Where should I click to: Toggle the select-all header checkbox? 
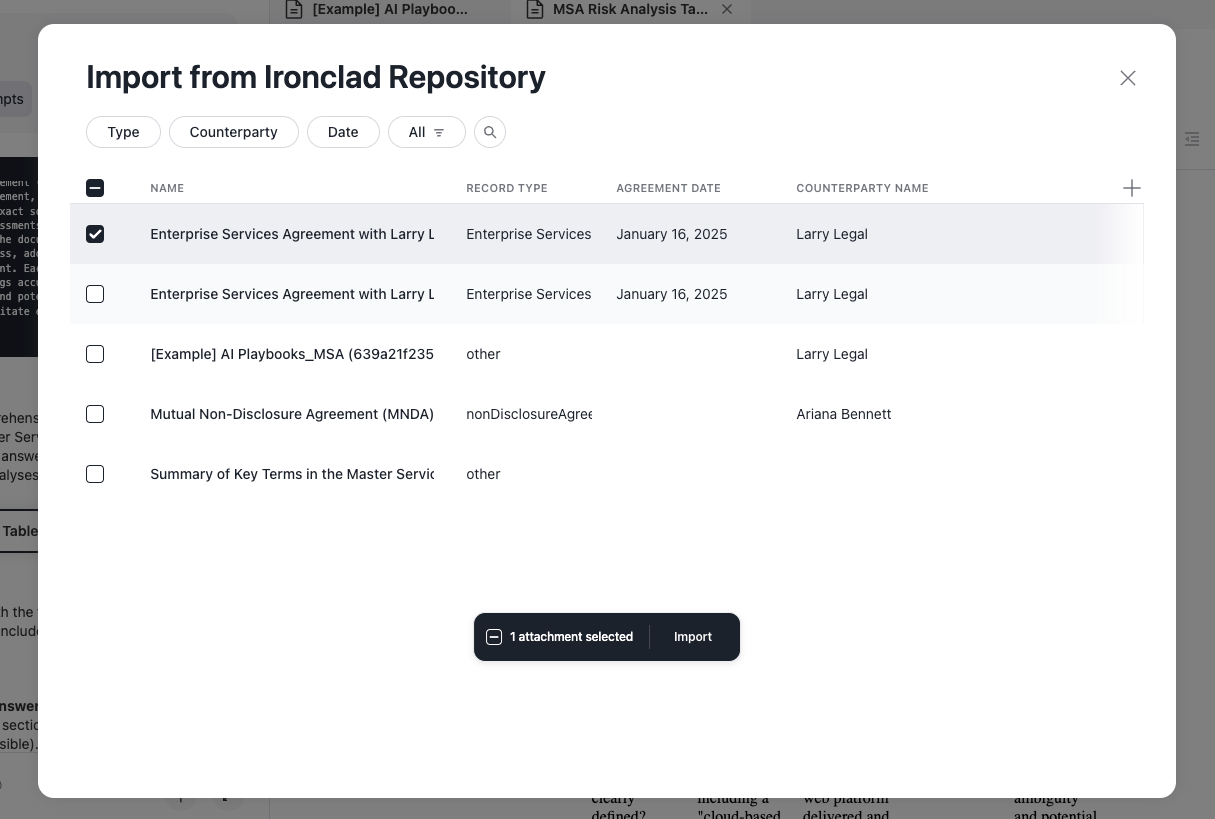95,188
